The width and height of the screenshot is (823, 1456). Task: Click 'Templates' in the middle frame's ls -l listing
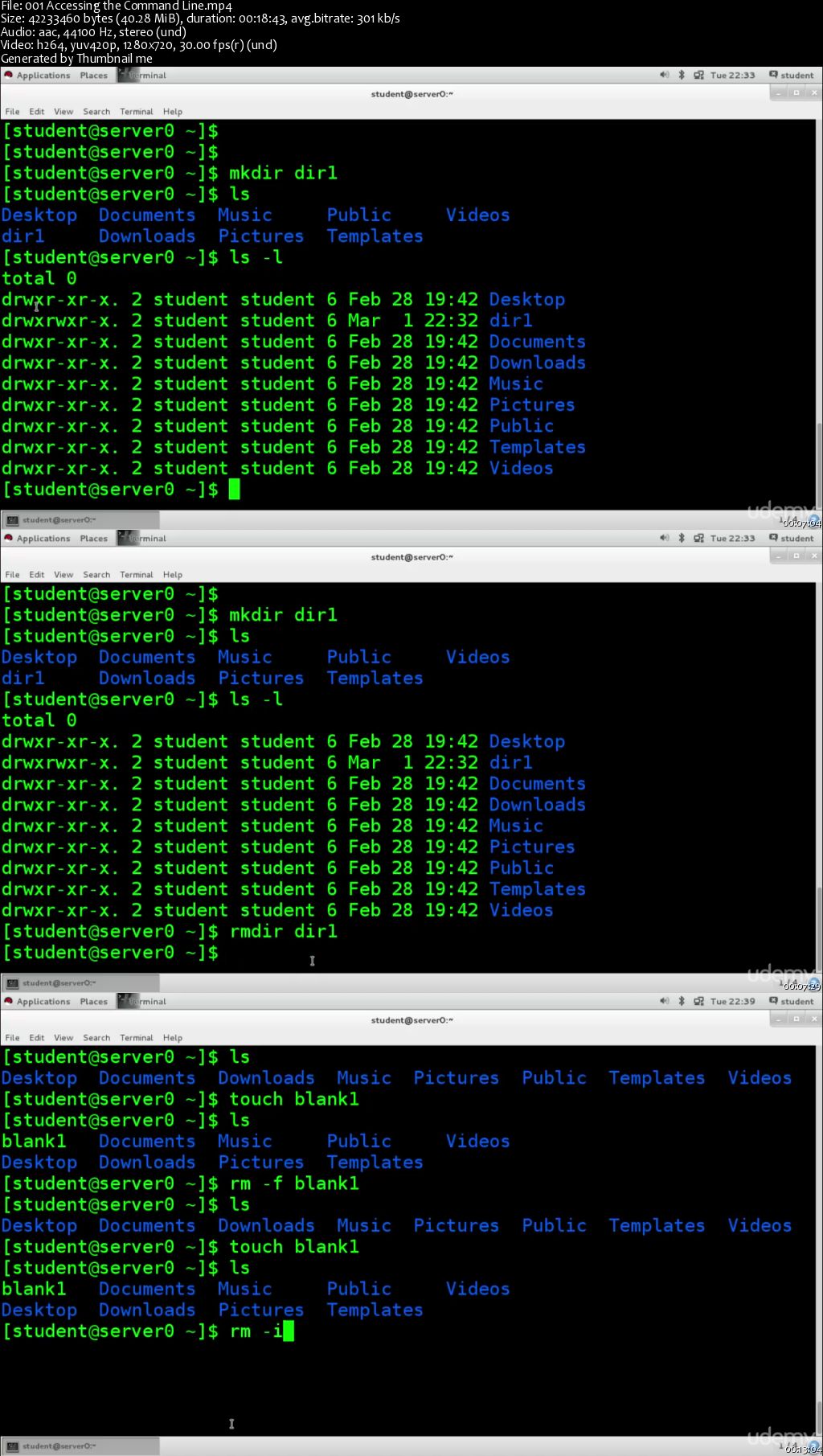tap(538, 889)
